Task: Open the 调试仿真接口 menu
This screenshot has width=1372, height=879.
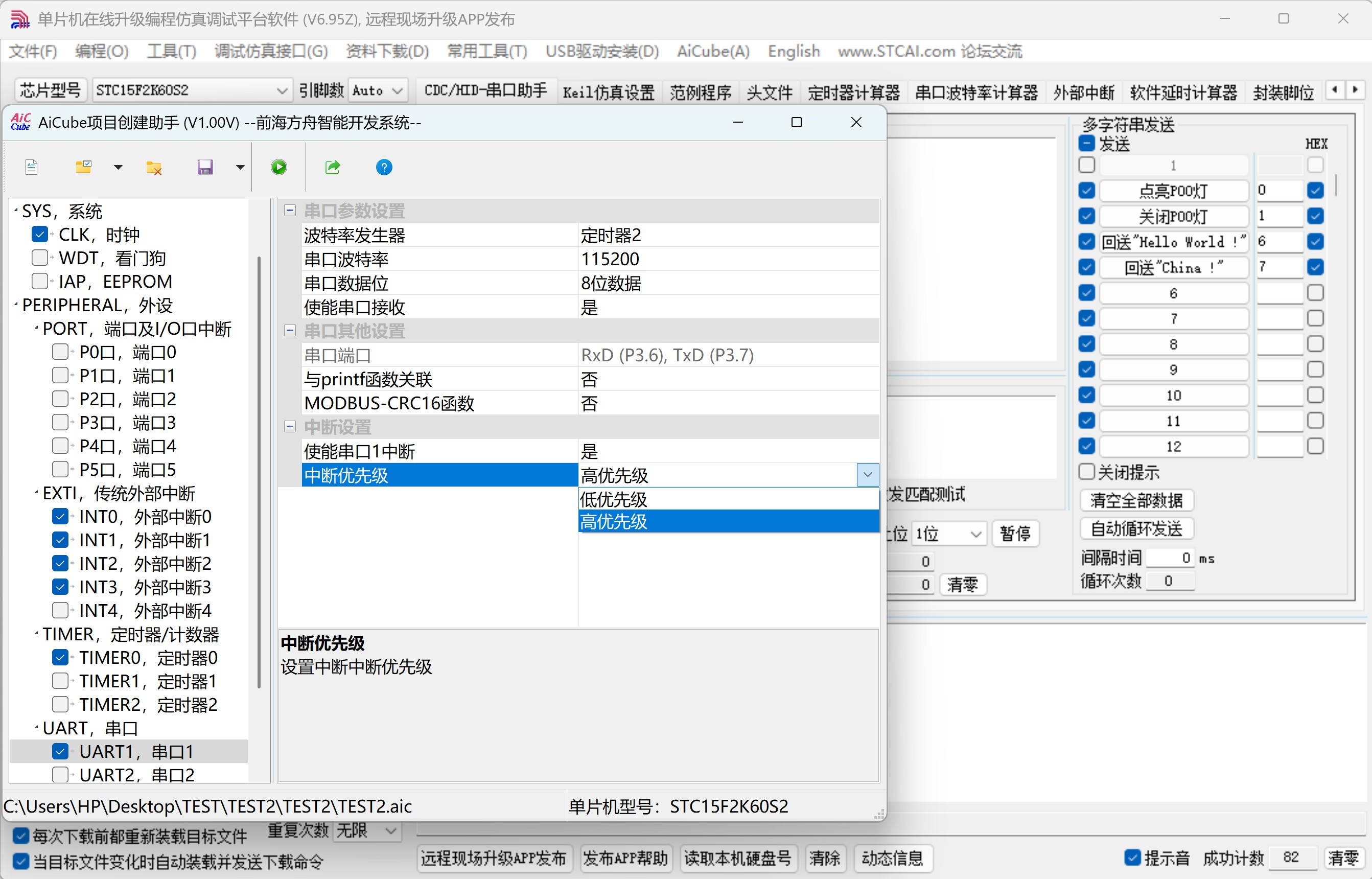Action: point(271,52)
